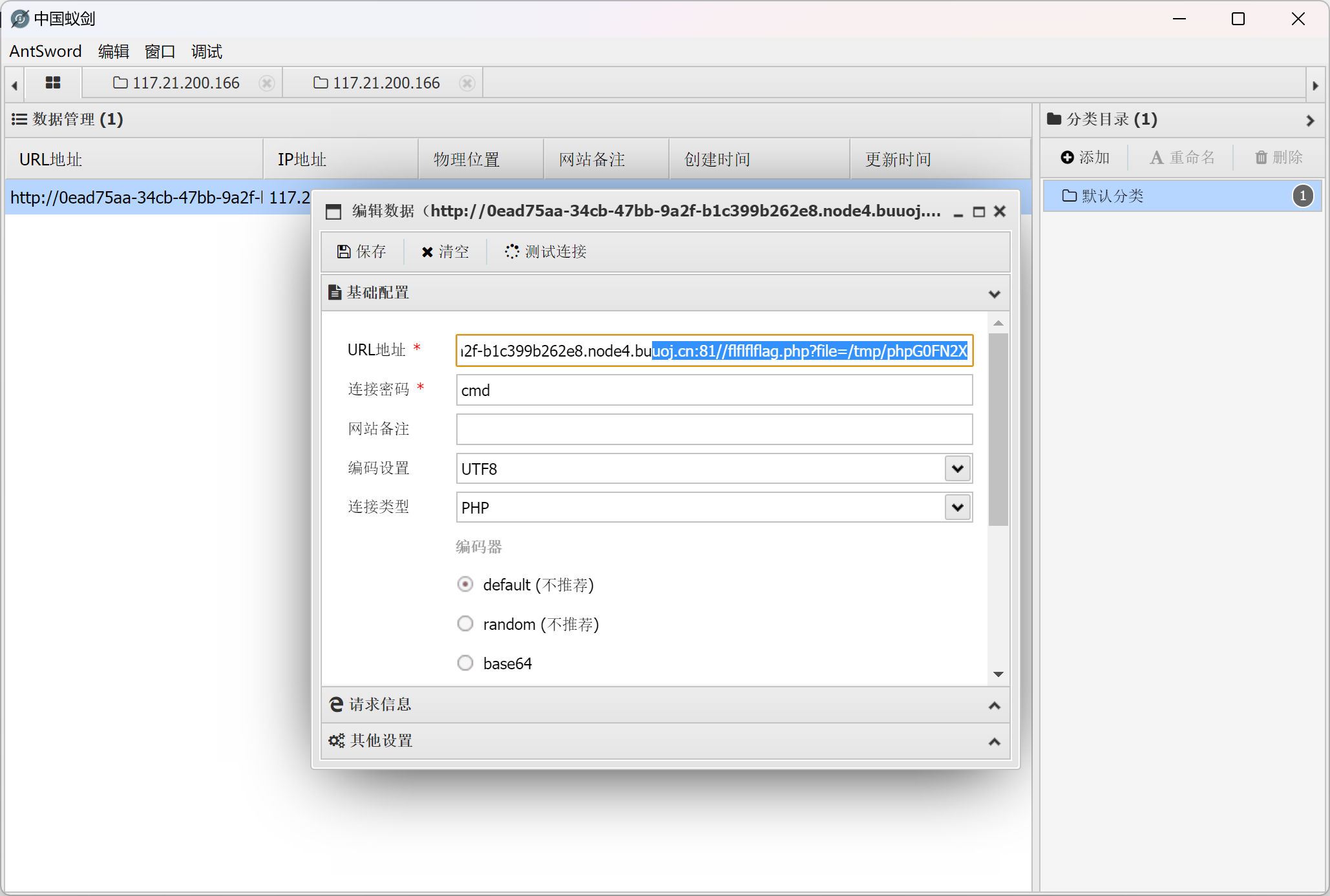This screenshot has height=896, width=1330.
Task: Open the AntSword menu
Action: coord(45,51)
